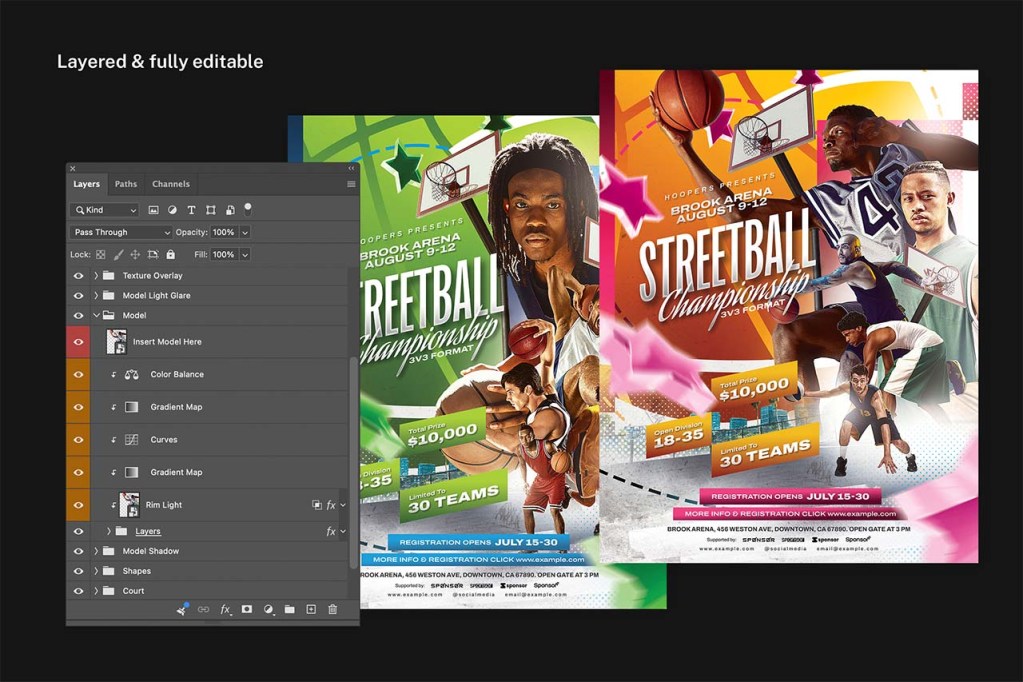Filter layers by smart objects icon
1023x682 pixels.
[x=230, y=210]
